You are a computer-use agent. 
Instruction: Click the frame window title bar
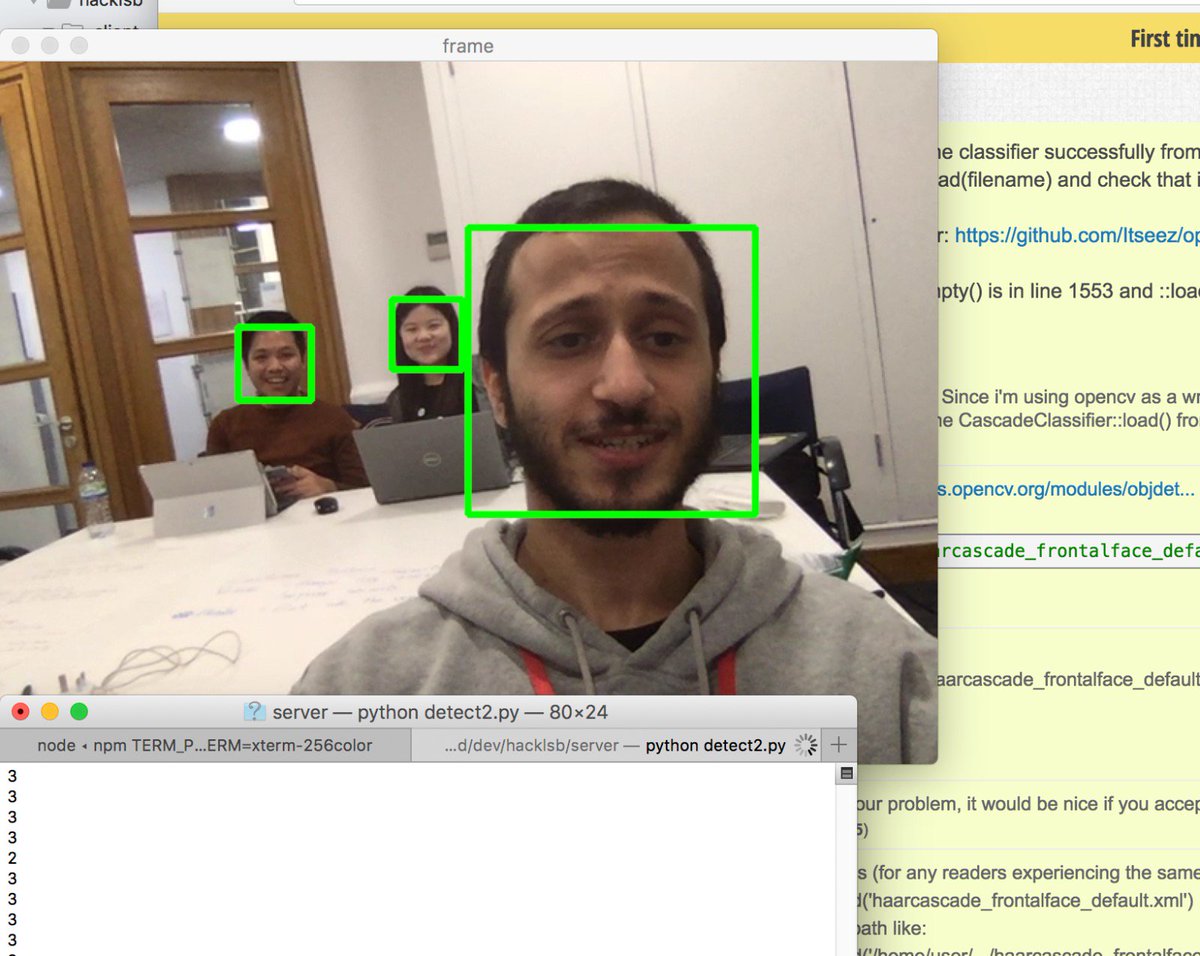(468, 46)
